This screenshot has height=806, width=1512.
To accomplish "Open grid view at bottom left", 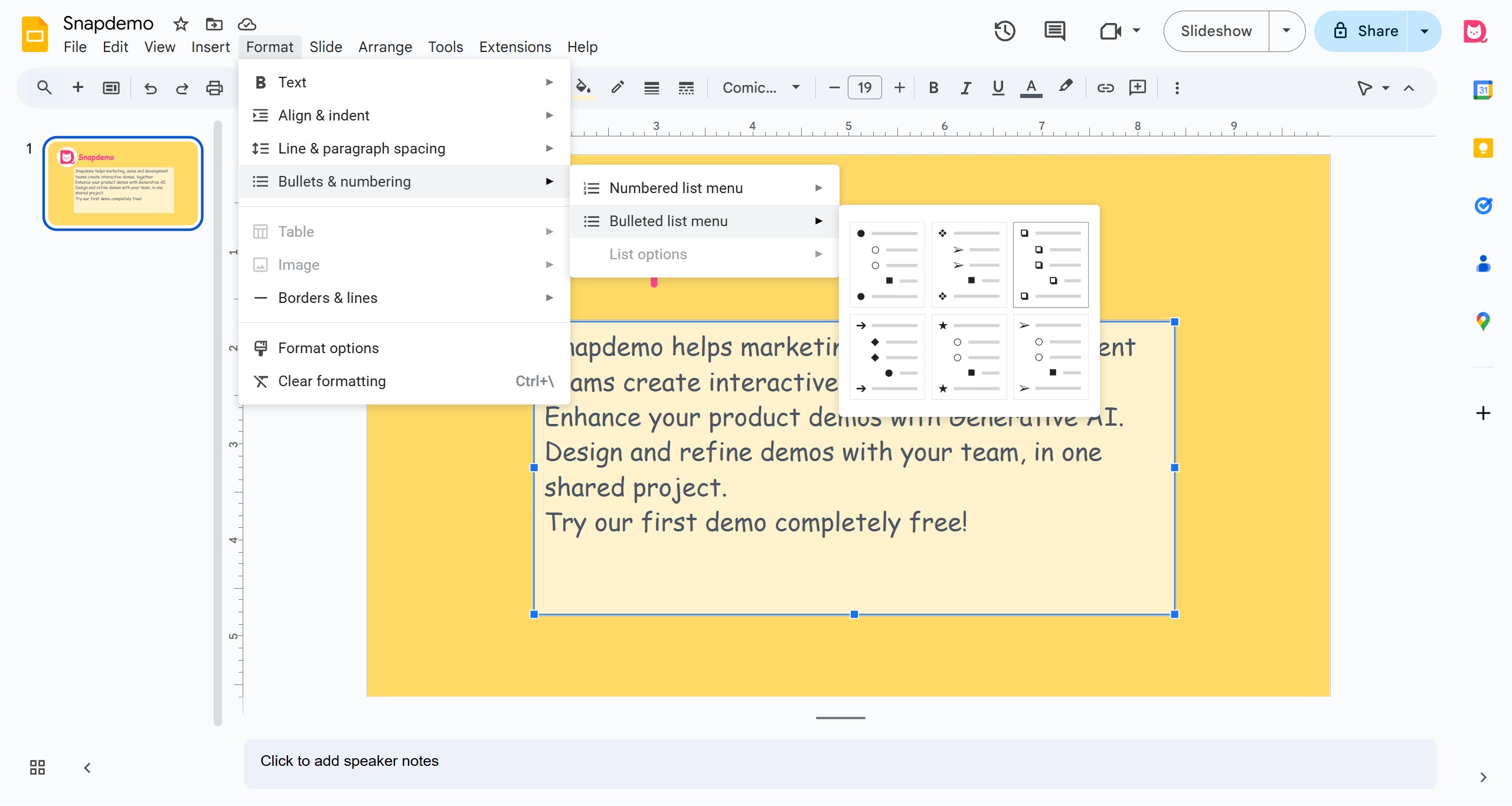I will coord(37,767).
